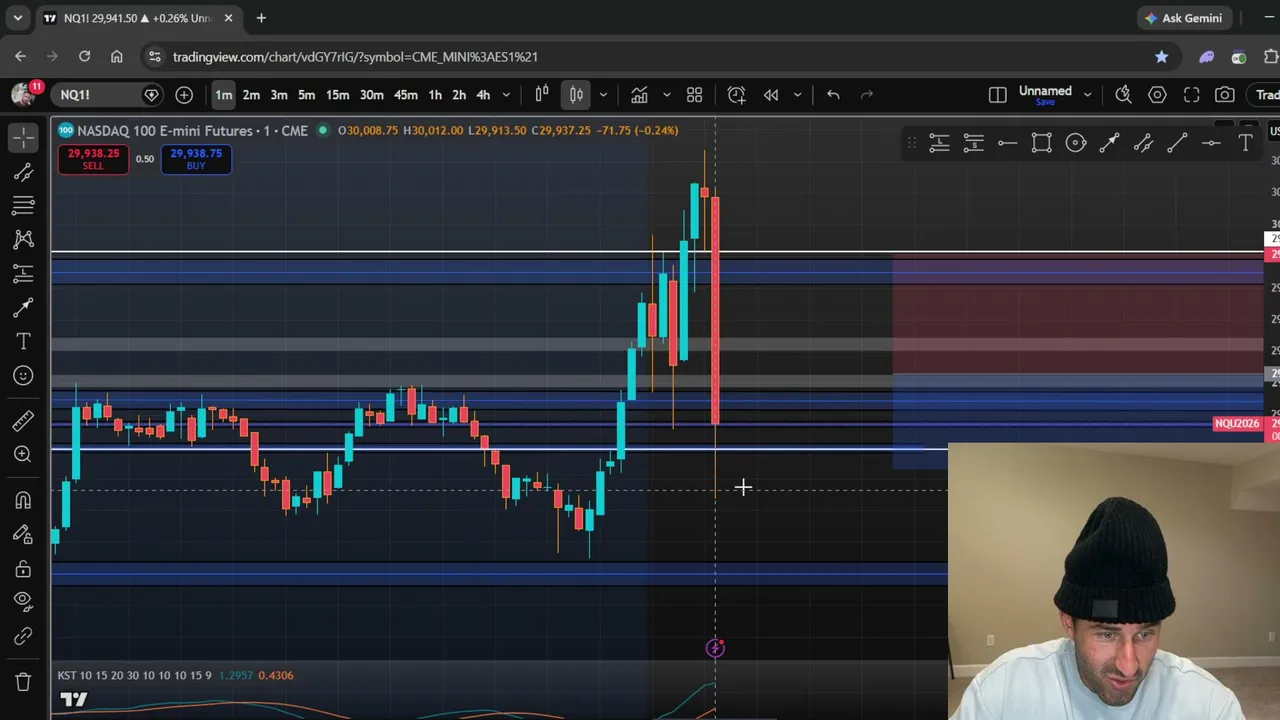1280x720 pixels.
Task: Open the Ask Gemini panel
Action: pos(1184,18)
